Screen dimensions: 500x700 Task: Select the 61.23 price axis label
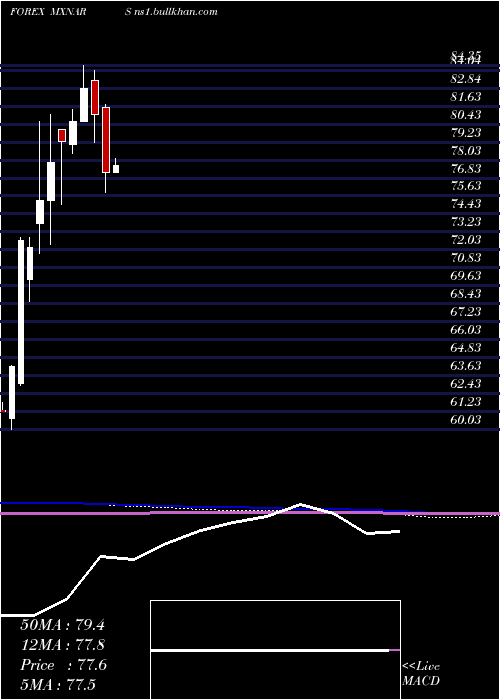[466, 402]
